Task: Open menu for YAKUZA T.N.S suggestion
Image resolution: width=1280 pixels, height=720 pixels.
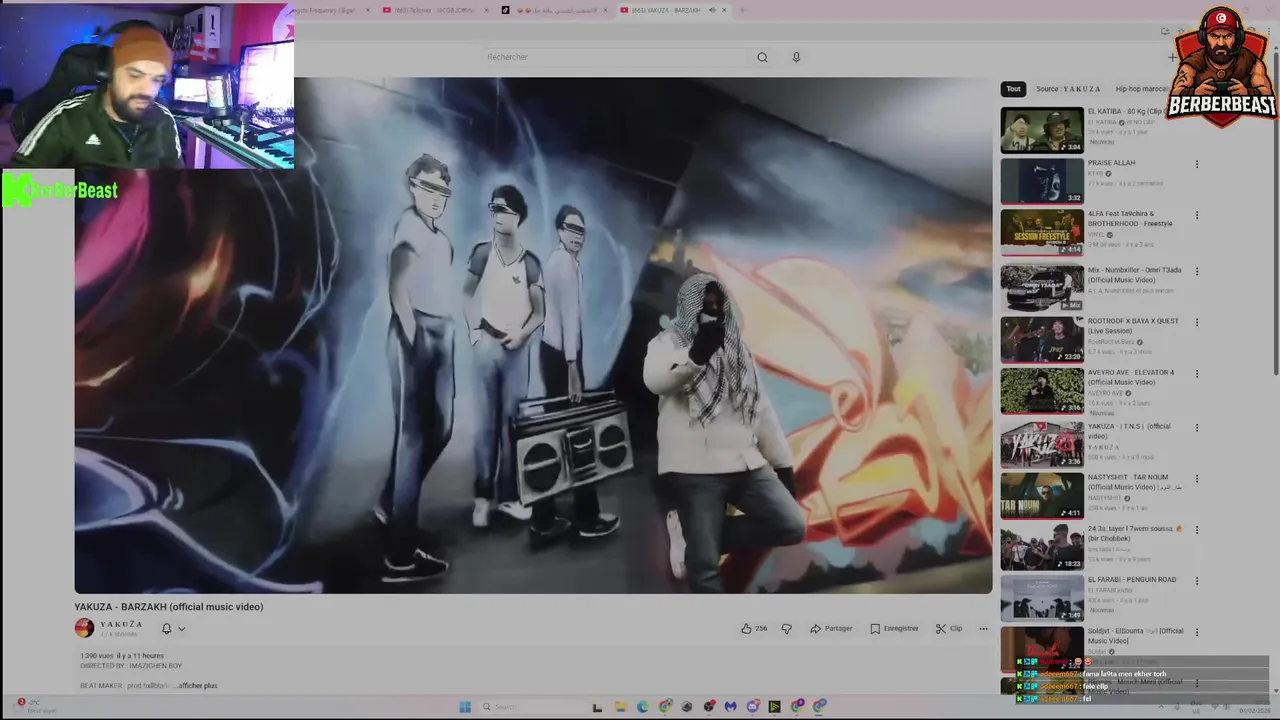Action: 1196,427
